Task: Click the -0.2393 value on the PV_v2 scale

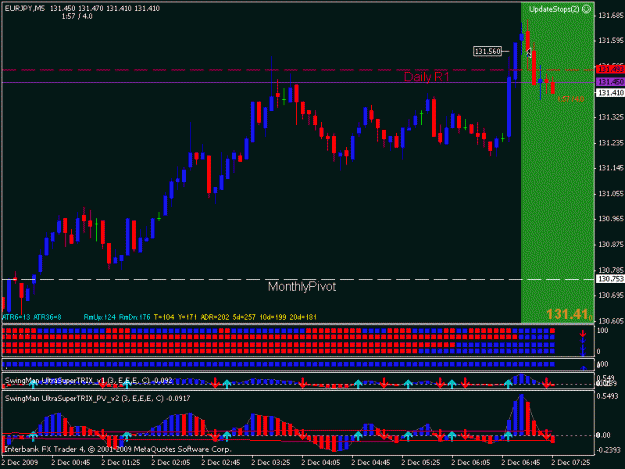Action: pyautogui.click(x=608, y=450)
